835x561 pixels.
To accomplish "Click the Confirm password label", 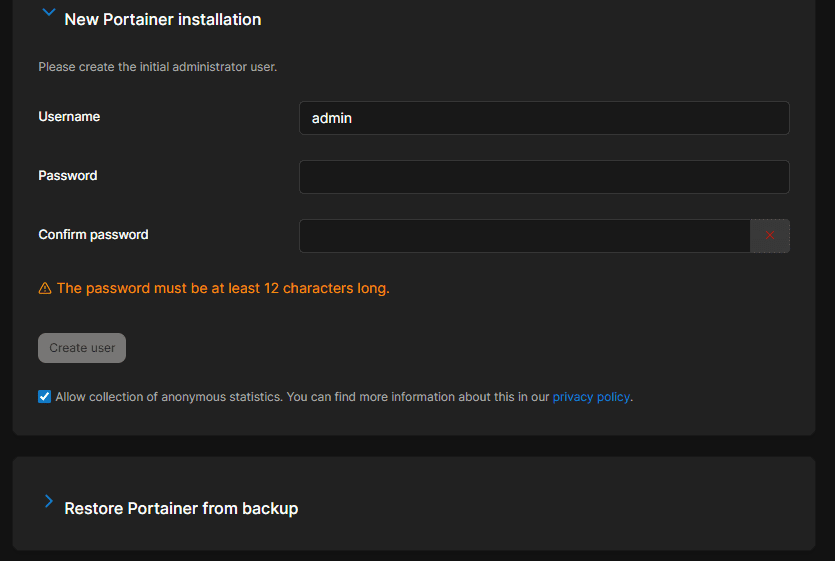I will (93, 235).
